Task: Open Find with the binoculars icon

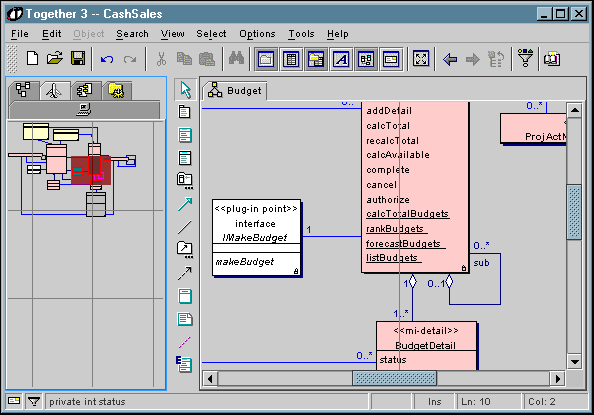Action: [x=236, y=58]
